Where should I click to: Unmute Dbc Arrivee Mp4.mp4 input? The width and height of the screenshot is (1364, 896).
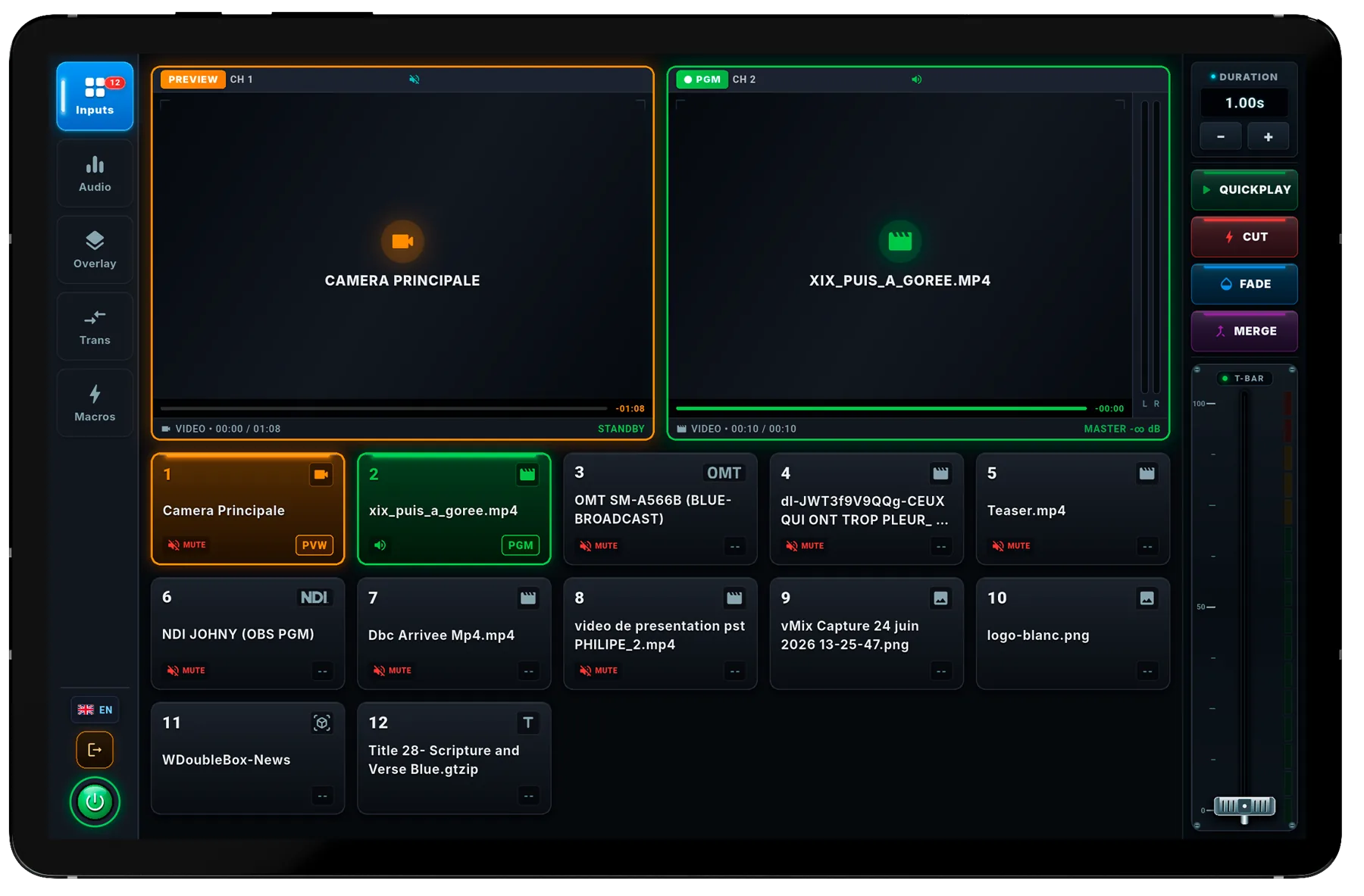click(x=393, y=670)
